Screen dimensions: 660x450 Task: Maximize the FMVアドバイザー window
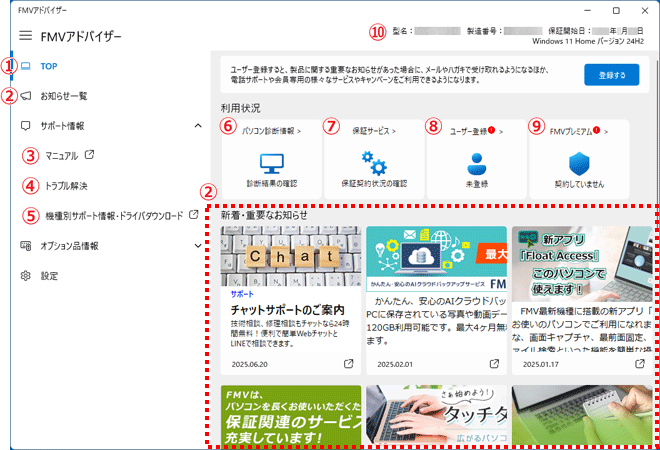(x=616, y=11)
